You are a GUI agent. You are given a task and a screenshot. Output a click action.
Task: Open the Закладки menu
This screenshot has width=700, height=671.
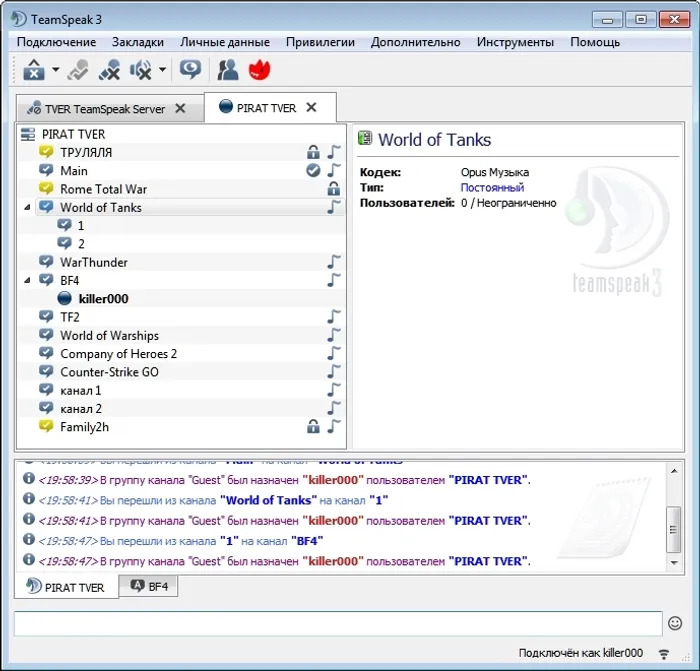[x=138, y=42]
